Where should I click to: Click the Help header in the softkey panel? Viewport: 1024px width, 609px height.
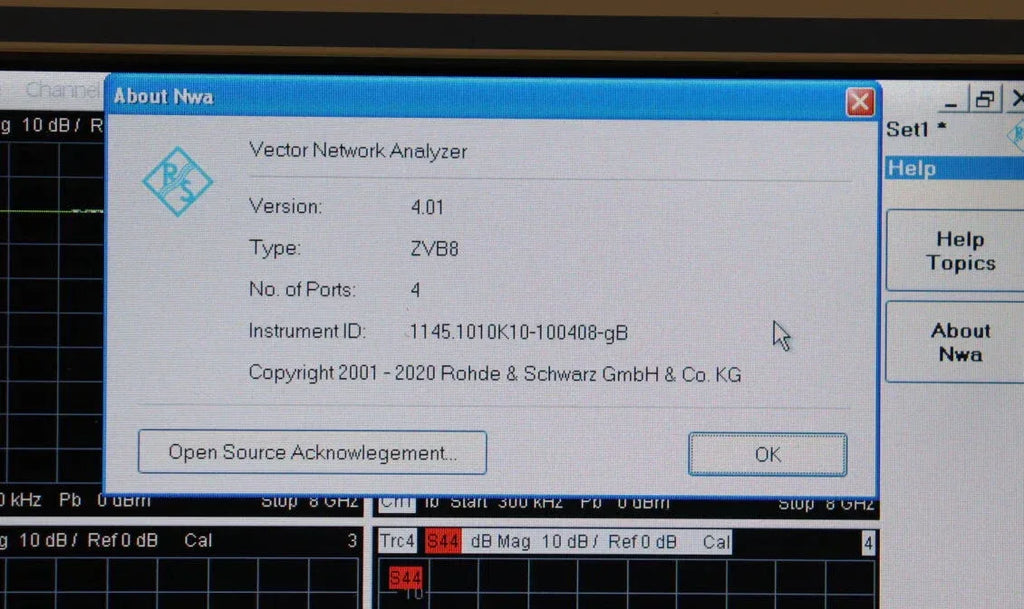(x=954, y=168)
